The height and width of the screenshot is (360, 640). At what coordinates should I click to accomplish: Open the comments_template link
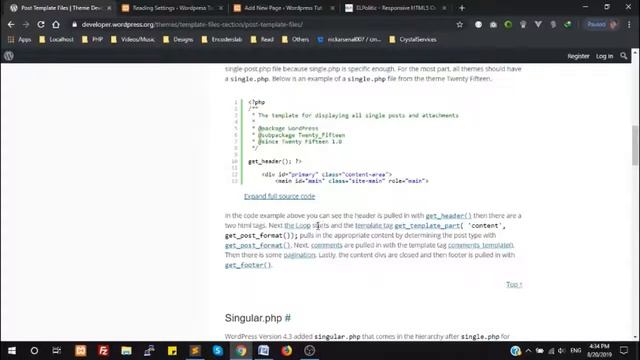(x=480, y=245)
